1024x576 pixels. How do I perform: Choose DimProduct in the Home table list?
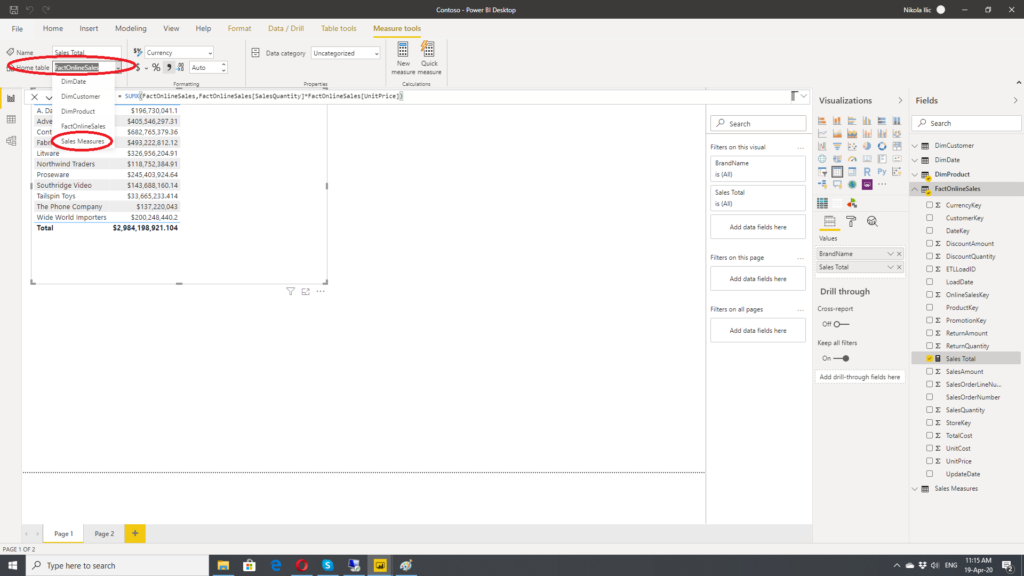coord(78,111)
